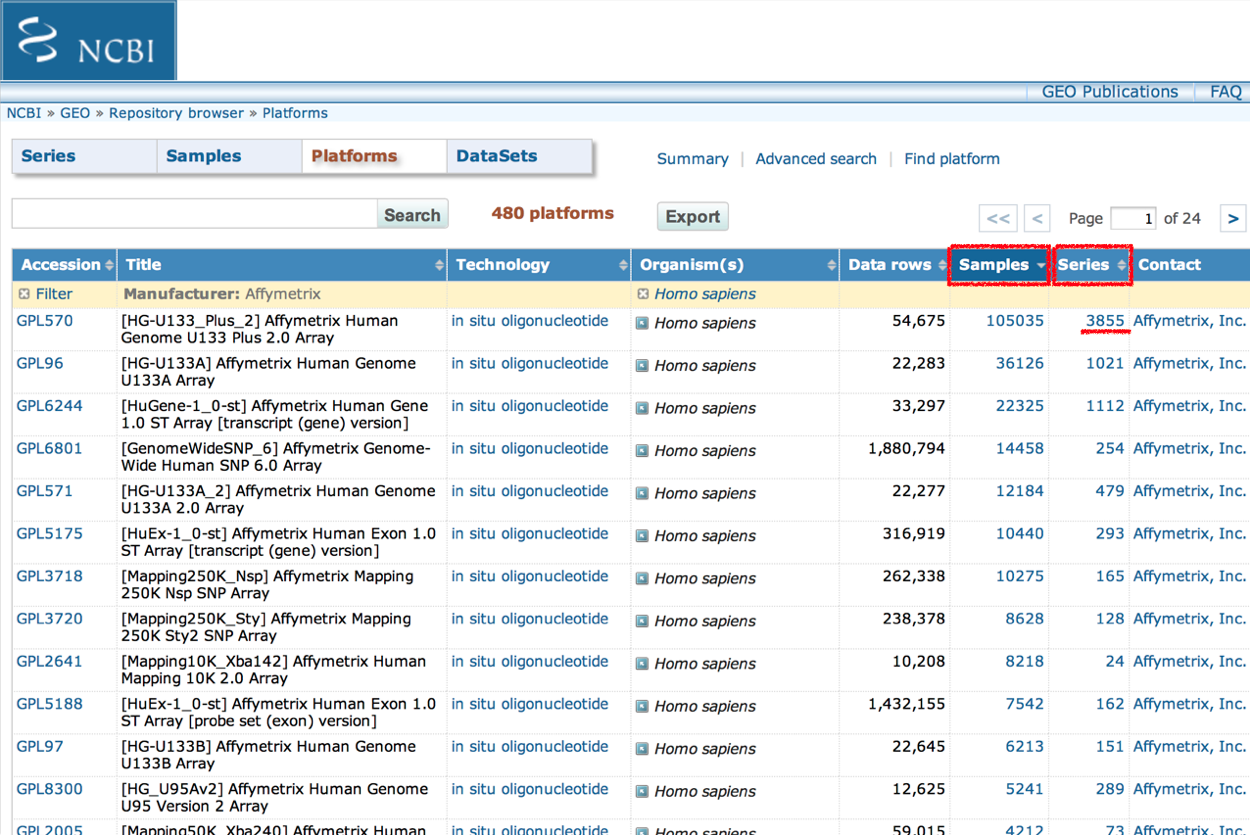The image size is (1250, 835).
Task: Select the Platforms tab
Action: [x=374, y=156]
